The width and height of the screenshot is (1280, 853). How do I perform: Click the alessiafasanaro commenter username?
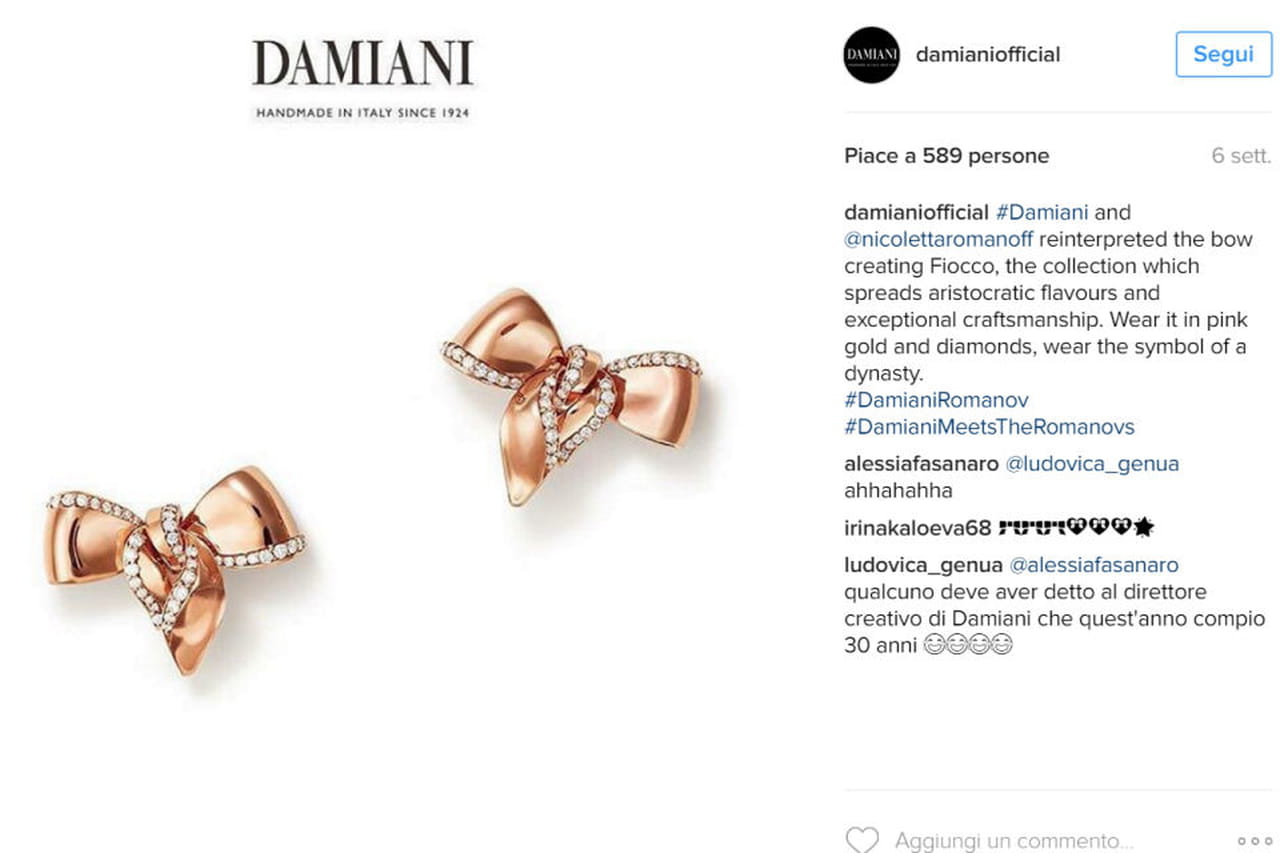(921, 464)
